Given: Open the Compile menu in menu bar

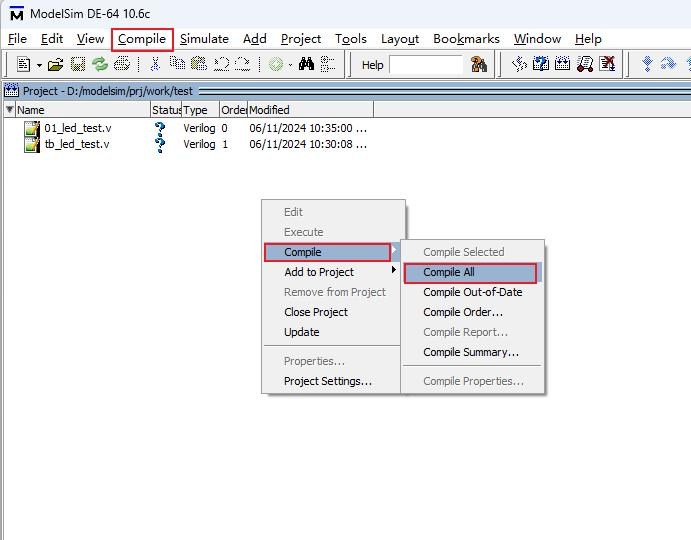Looking at the screenshot, I should 142,39.
